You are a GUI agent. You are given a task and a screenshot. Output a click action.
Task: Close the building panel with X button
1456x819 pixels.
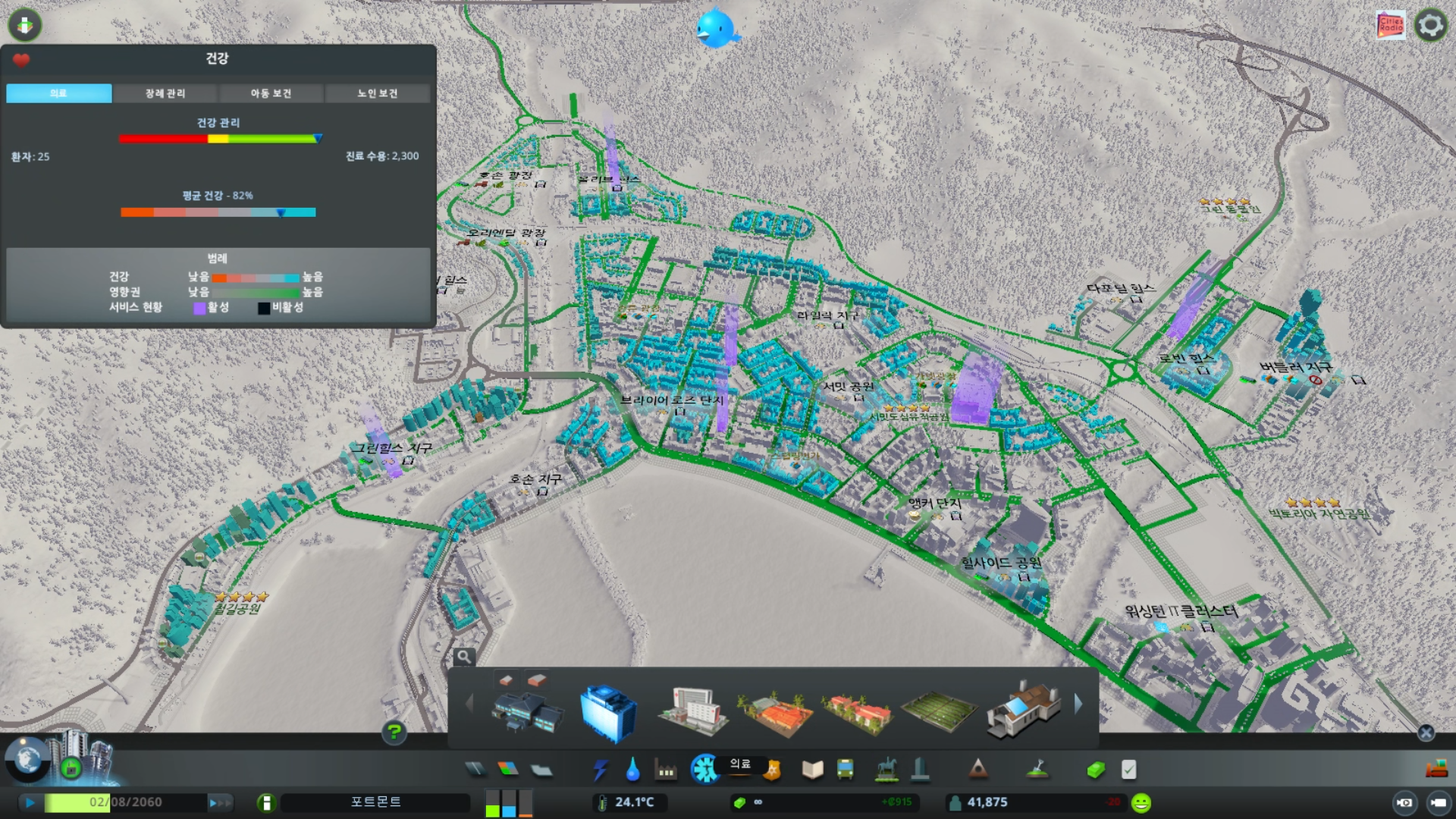point(1426,733)
